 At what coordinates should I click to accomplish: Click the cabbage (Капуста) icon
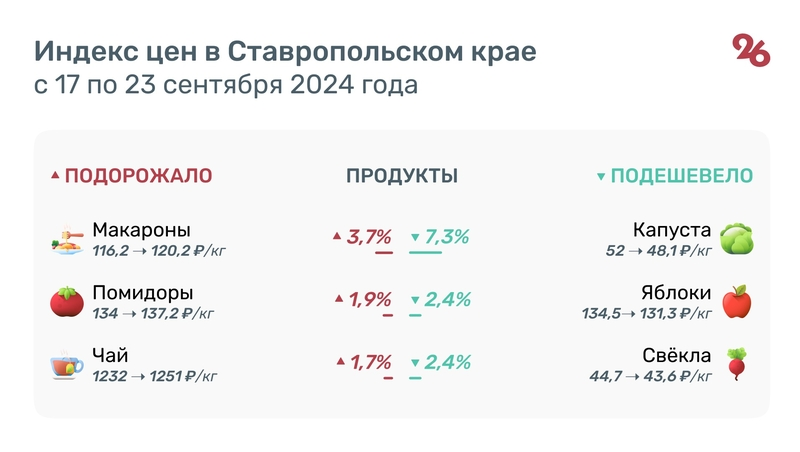click(736, 239)
